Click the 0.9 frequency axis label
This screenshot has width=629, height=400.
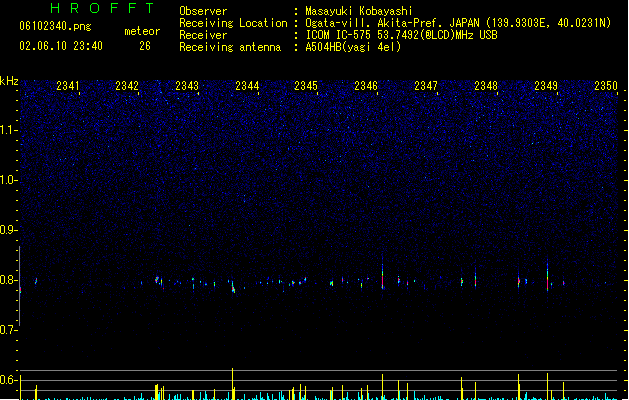[8, 230]
